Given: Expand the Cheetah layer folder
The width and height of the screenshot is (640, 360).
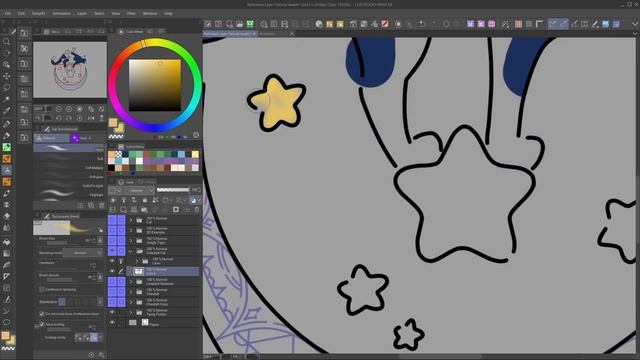Looking at the screenshot, I should coord(131,292).
